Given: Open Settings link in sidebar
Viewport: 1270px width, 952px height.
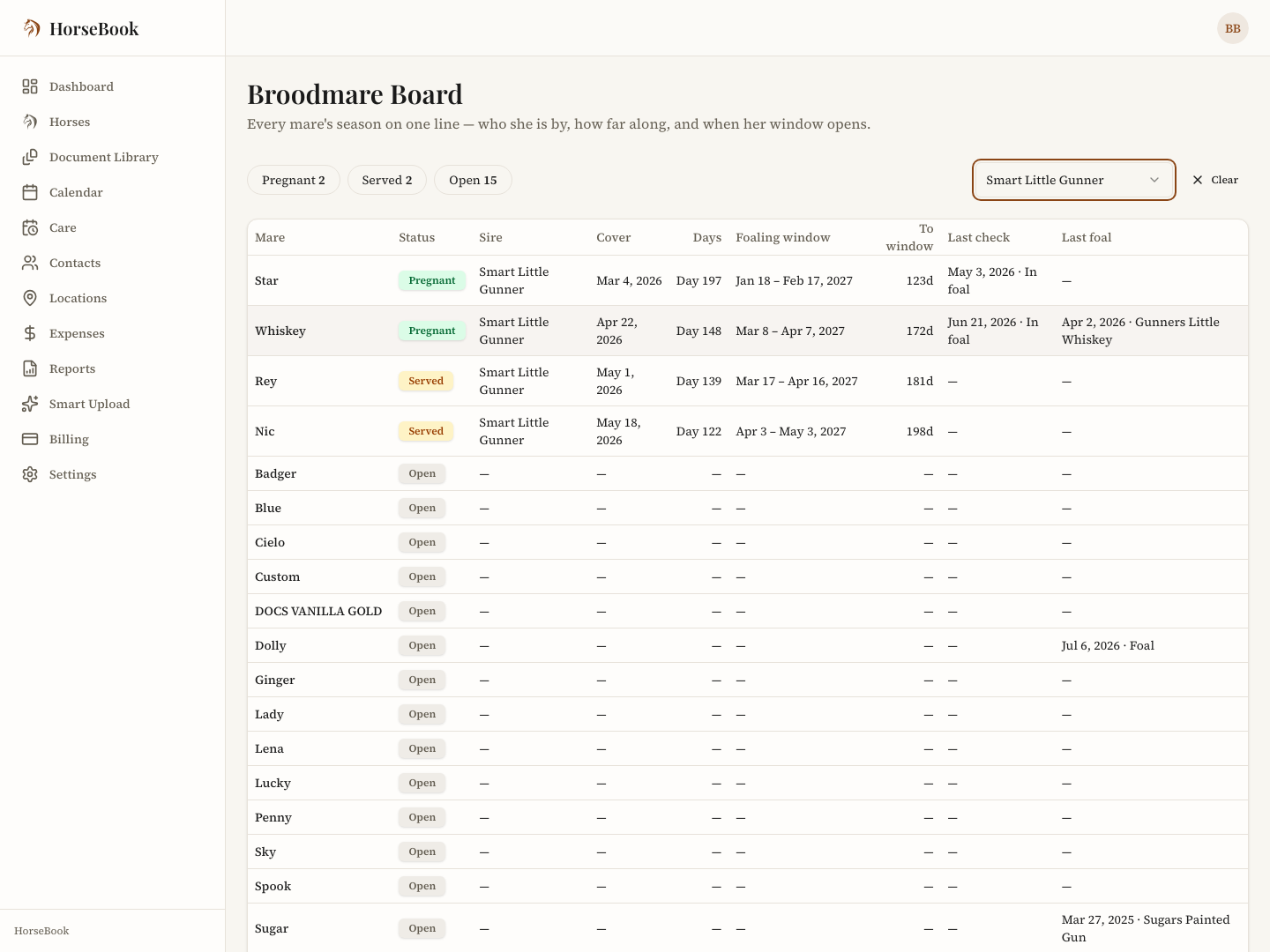Looking at the screenshot, I should pyautogui.click(x=113, y=474).
